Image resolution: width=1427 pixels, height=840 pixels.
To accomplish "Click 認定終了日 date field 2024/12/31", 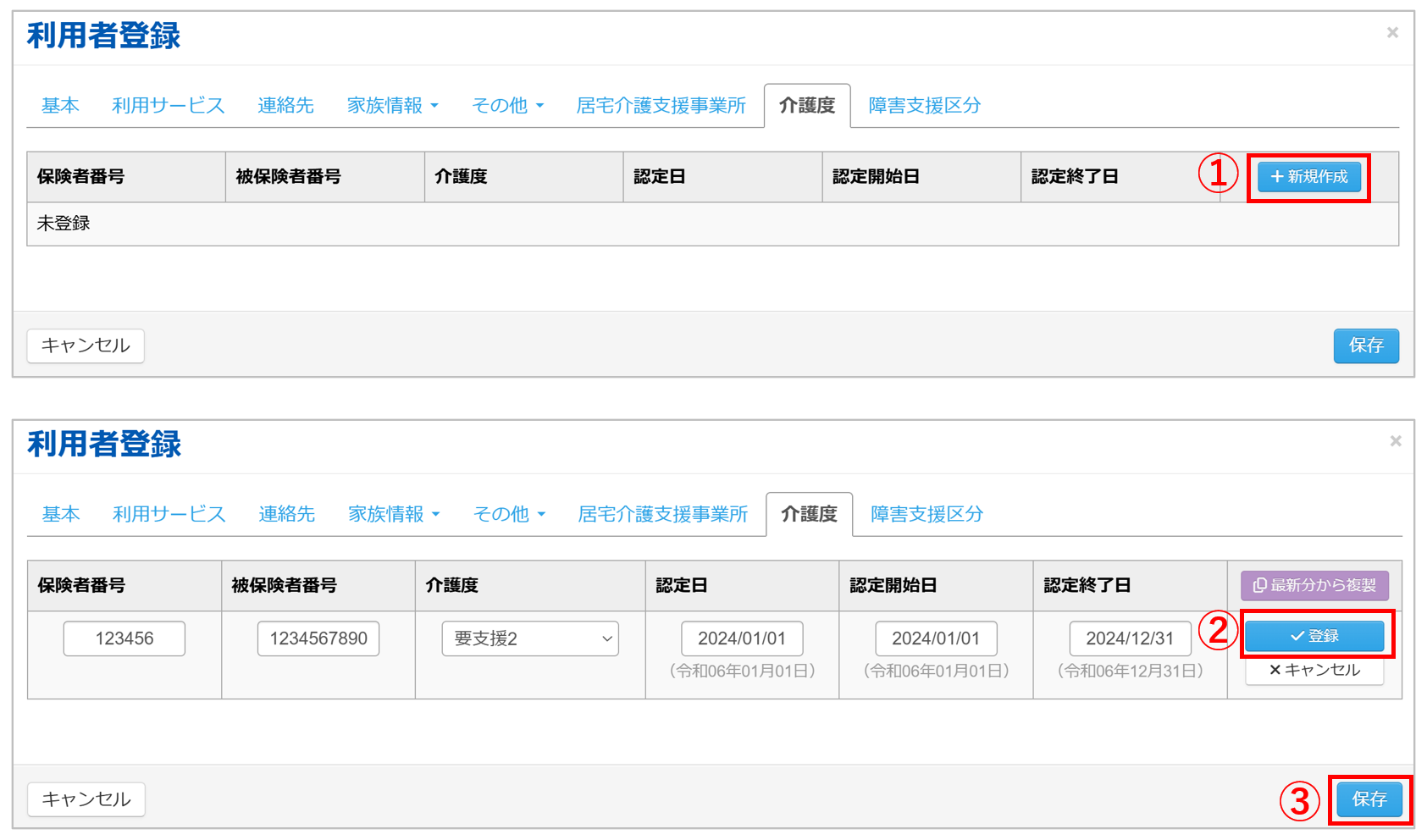I will coord(1130,638).
